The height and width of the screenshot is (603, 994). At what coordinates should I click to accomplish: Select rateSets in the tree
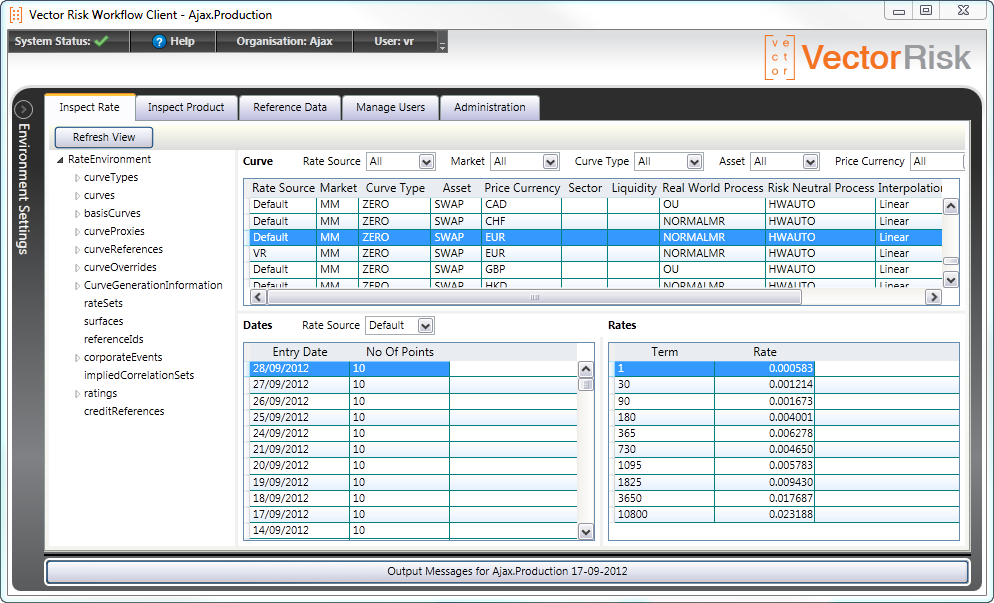click(103, 303)
